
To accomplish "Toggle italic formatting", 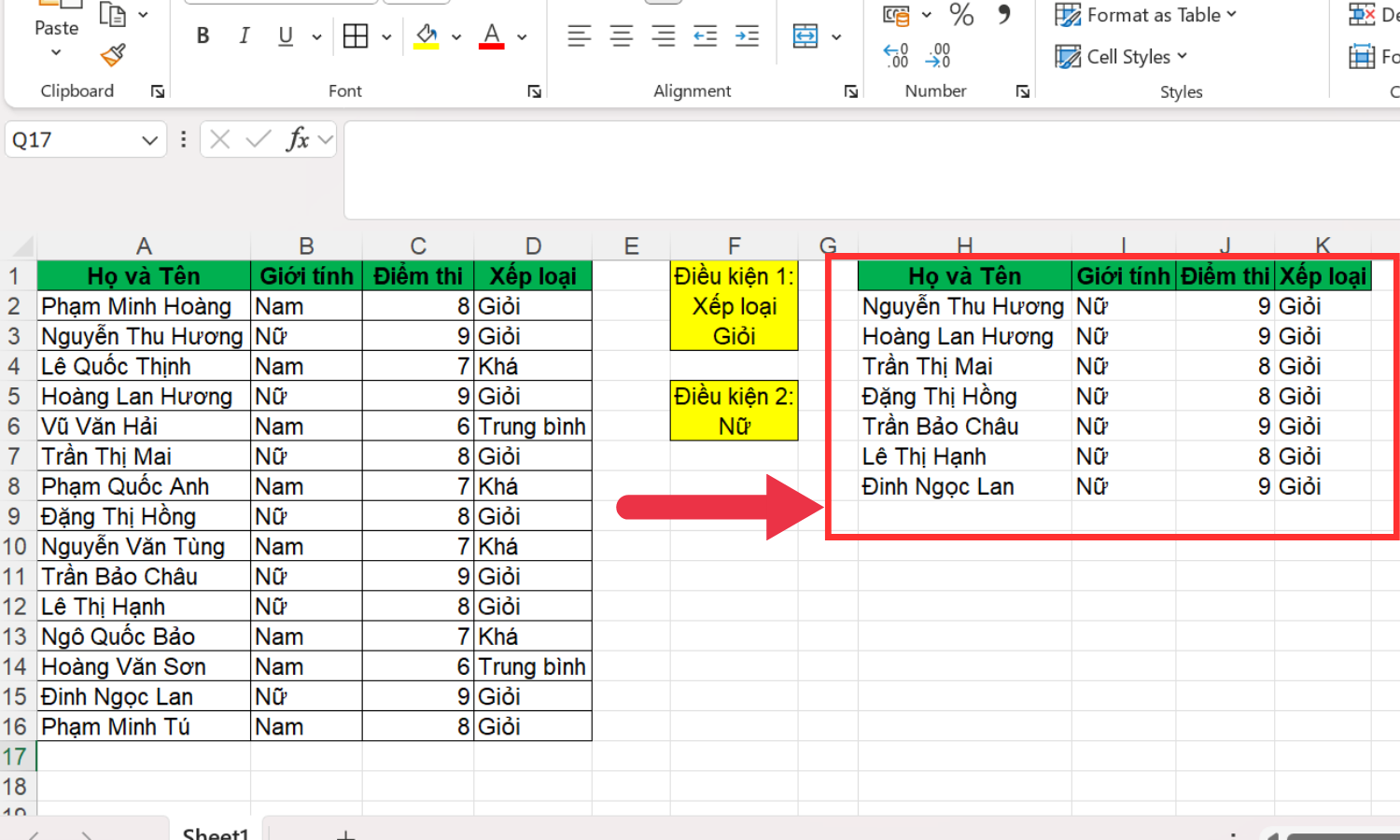I will (x=245, y=36).
